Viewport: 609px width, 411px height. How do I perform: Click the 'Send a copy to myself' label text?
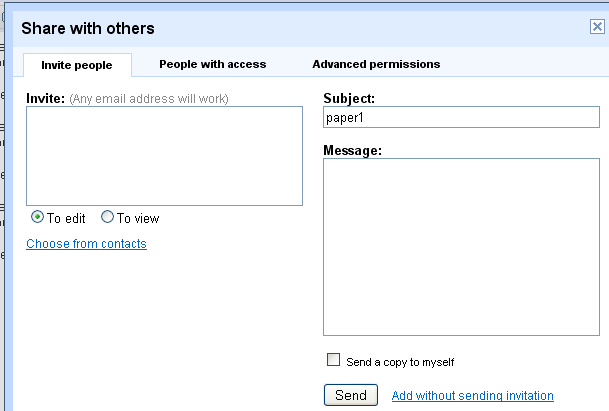(x=400, y=362)
